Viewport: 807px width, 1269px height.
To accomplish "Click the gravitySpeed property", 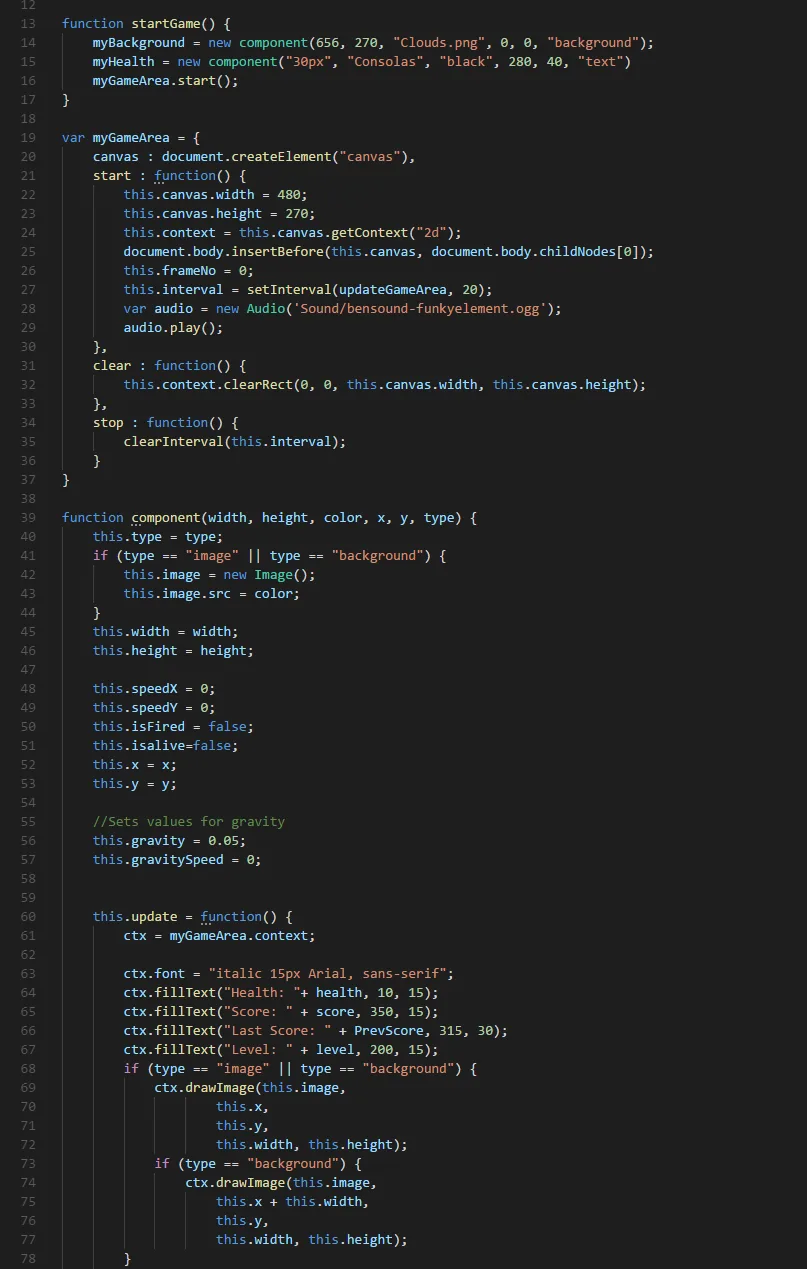I will point(178,859).
